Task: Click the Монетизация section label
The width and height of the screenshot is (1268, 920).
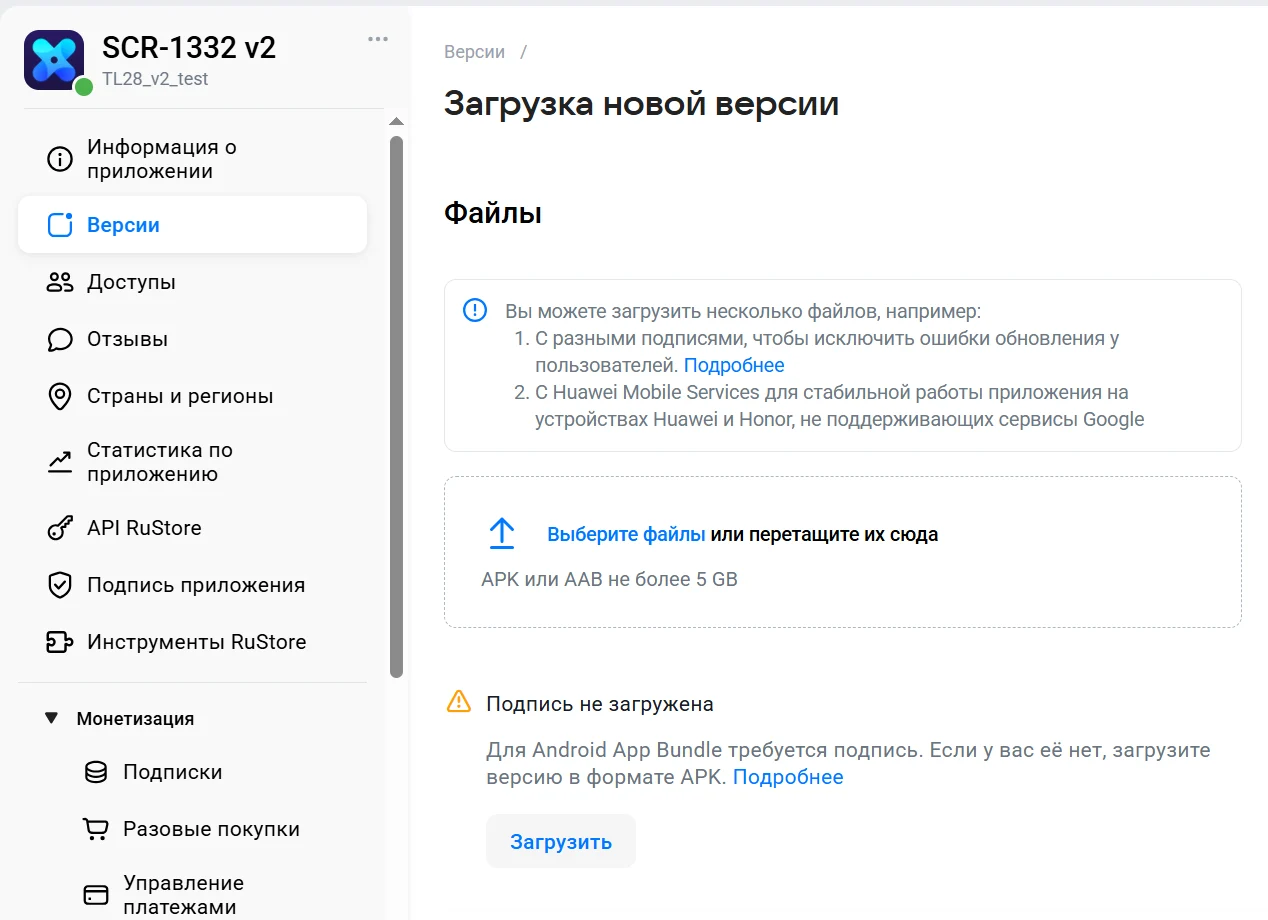Action: coord(135,718)
